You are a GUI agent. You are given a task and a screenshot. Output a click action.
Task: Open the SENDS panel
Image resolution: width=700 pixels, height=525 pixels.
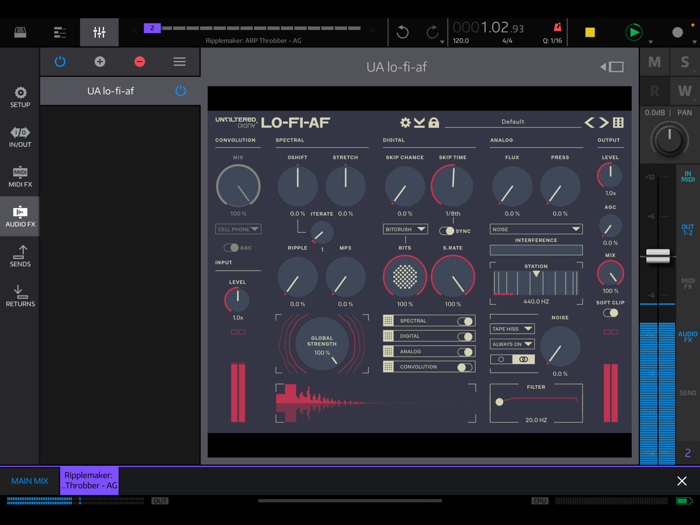coord(20,256)
